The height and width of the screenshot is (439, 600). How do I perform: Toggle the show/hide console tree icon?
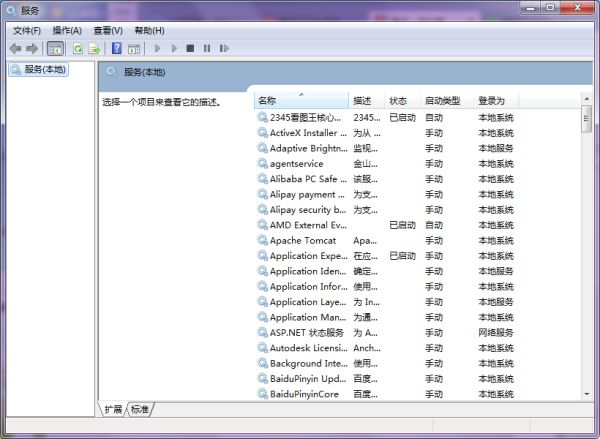click(x=55, y=49)
